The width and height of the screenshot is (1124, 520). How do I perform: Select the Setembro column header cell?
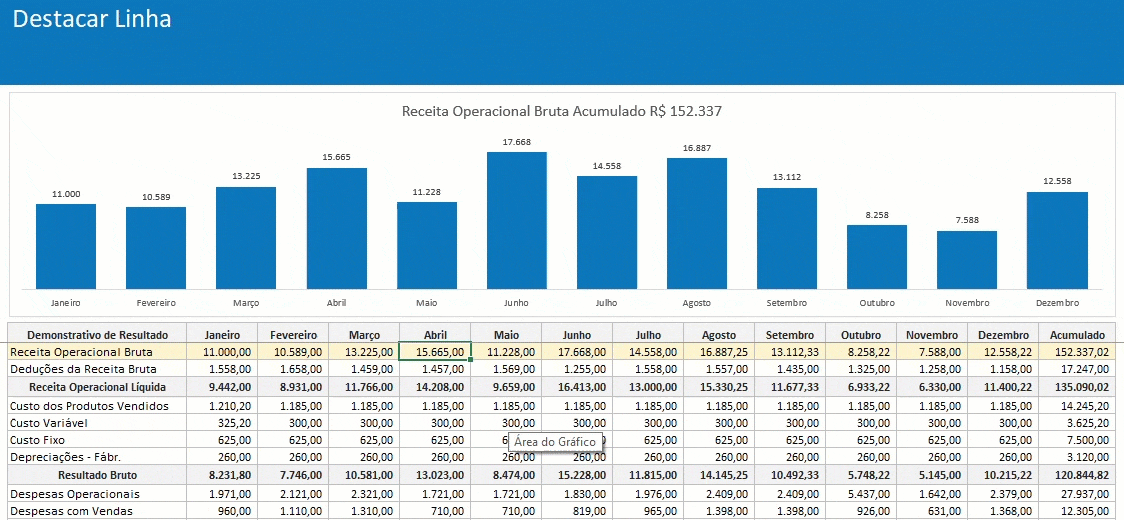(790, 334)
